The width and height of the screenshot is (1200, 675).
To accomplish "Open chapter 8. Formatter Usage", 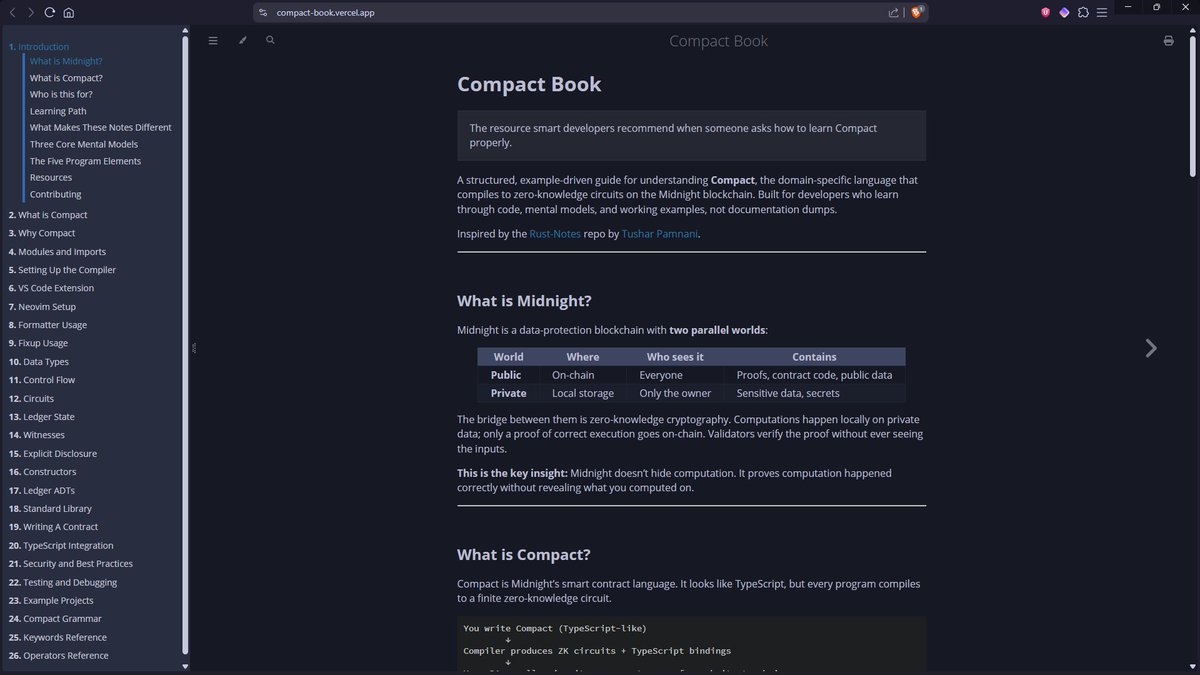I will [48, 325].
